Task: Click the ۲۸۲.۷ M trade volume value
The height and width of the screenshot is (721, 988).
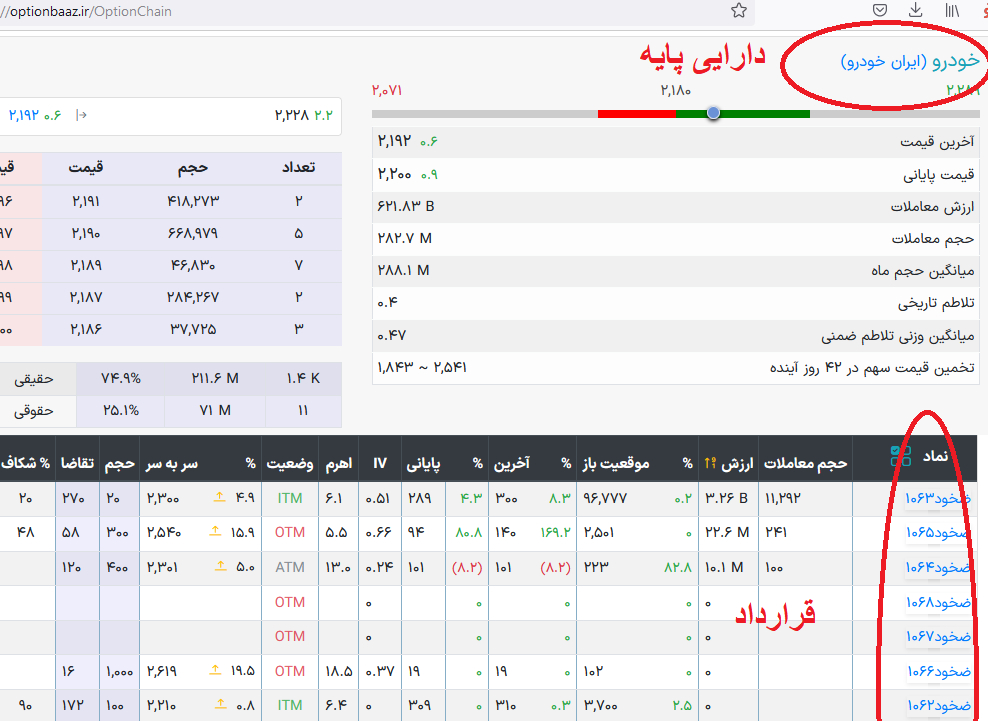Action: [x=405, y=238]
